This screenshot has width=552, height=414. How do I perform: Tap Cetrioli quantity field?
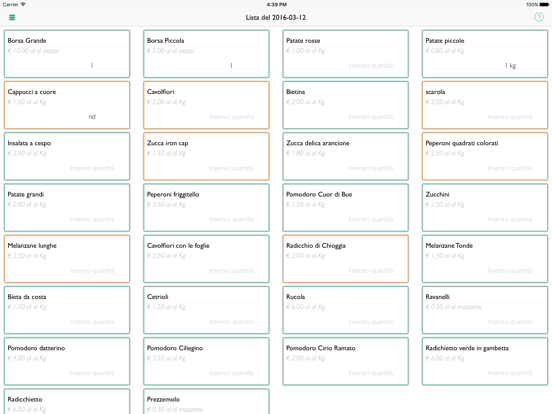[231, 321]
